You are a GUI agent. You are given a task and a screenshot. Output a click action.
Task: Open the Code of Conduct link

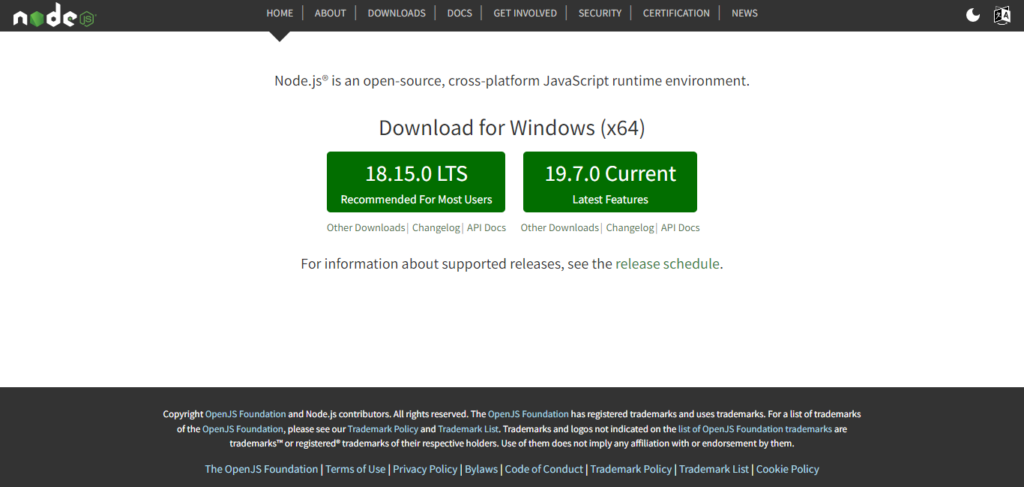click(x=544, y=469)
